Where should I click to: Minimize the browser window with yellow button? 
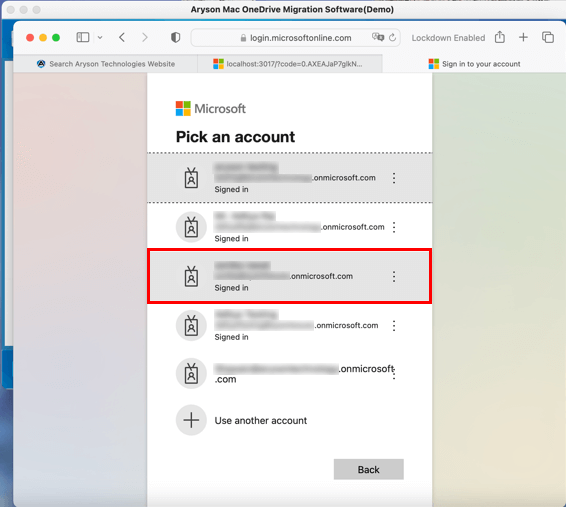(x=43, y=38)
